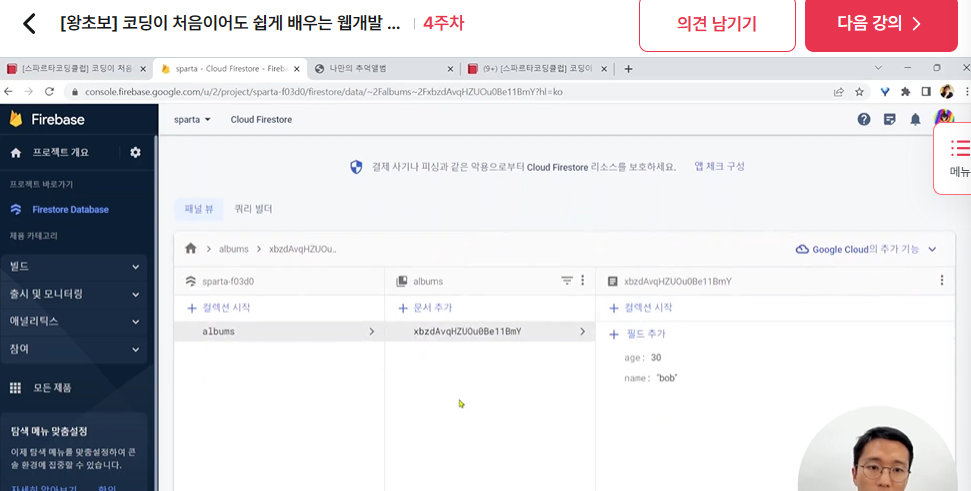
Task: Click 필드 추가 to add a field
Action: coord(638,334)
